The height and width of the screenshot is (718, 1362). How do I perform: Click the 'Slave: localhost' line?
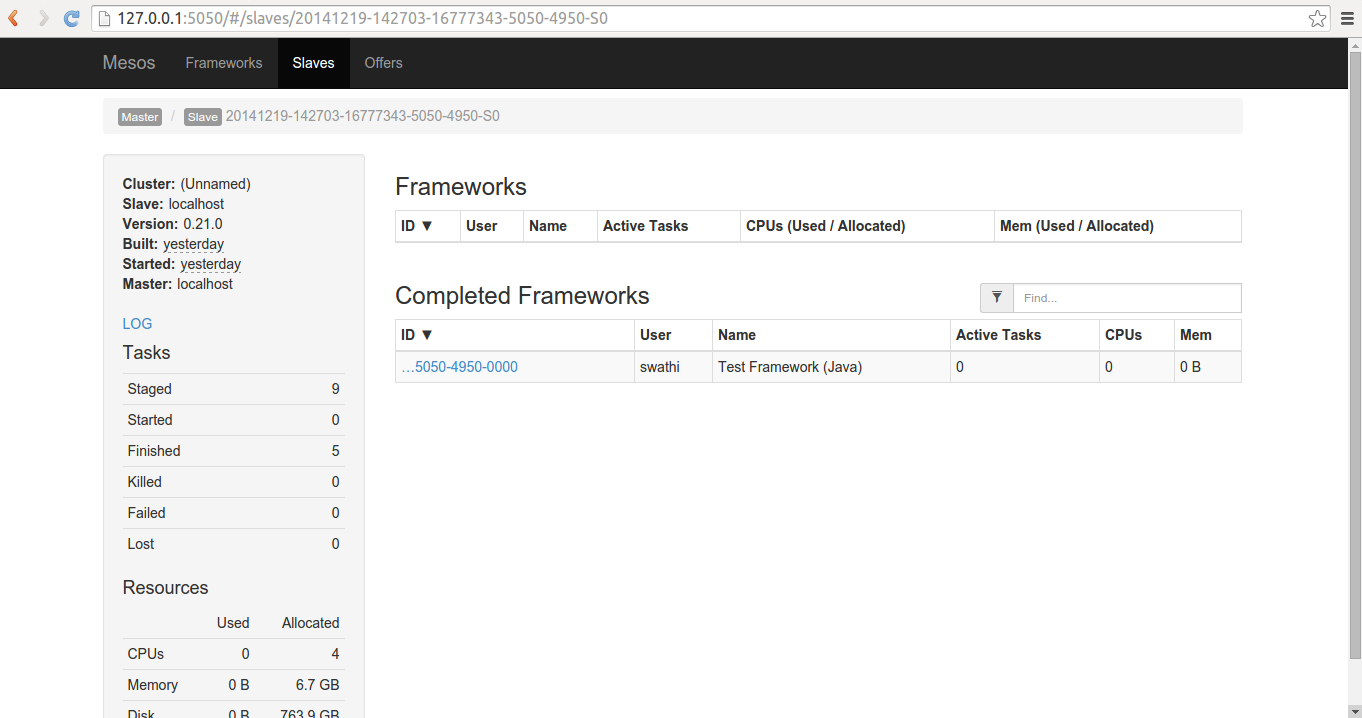click(174, 204)
